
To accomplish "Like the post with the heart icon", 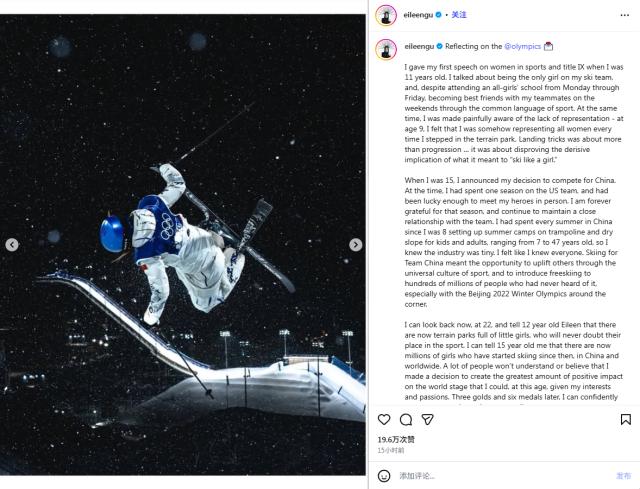I will click(385, 420).
